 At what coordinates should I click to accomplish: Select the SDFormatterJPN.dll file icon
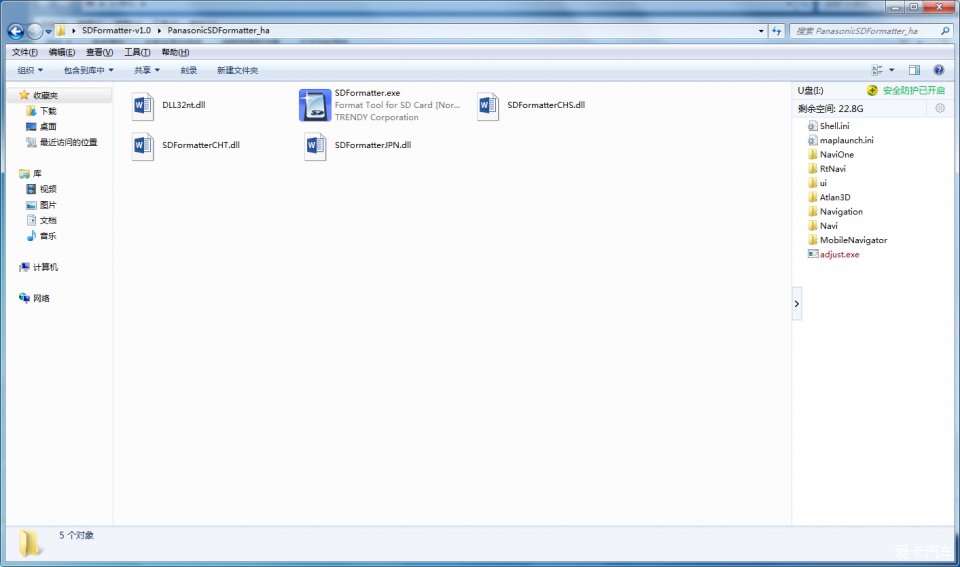point(315,146)
